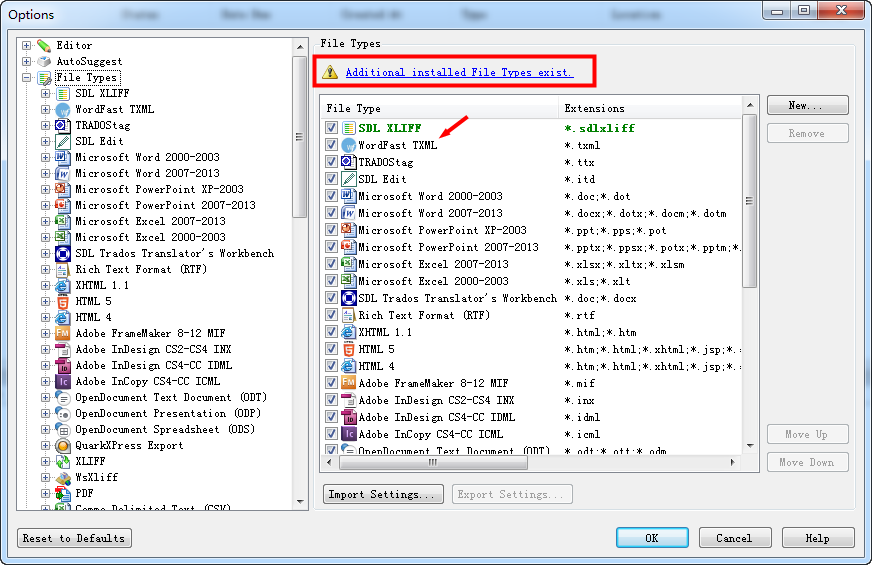Click the left tree vertical scrollbar thumb
This screenshot has height=565, width=872.
(x=300, y=137)
